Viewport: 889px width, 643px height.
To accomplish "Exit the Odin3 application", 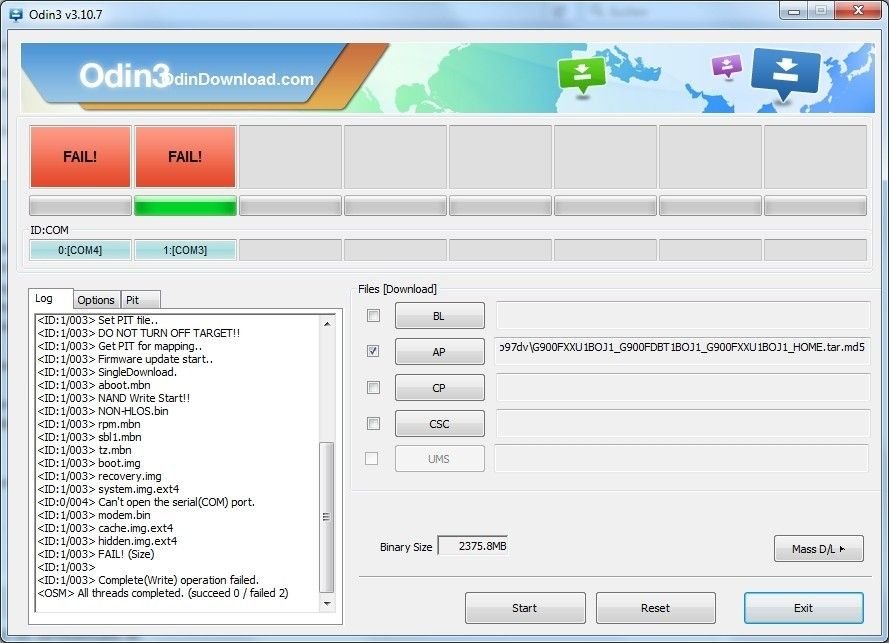I will [803, 608].
